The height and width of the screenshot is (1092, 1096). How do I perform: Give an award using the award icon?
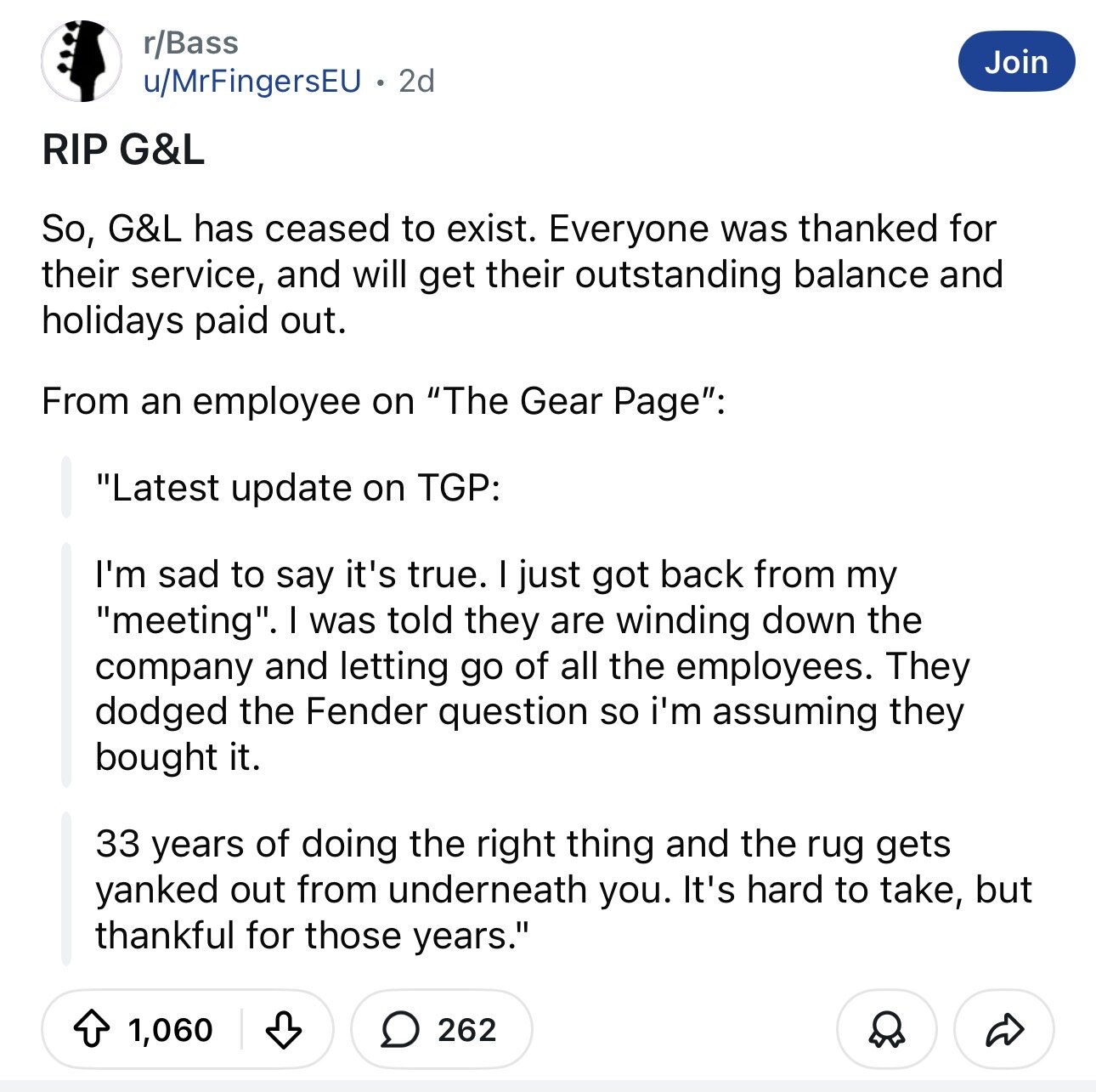886,1029
